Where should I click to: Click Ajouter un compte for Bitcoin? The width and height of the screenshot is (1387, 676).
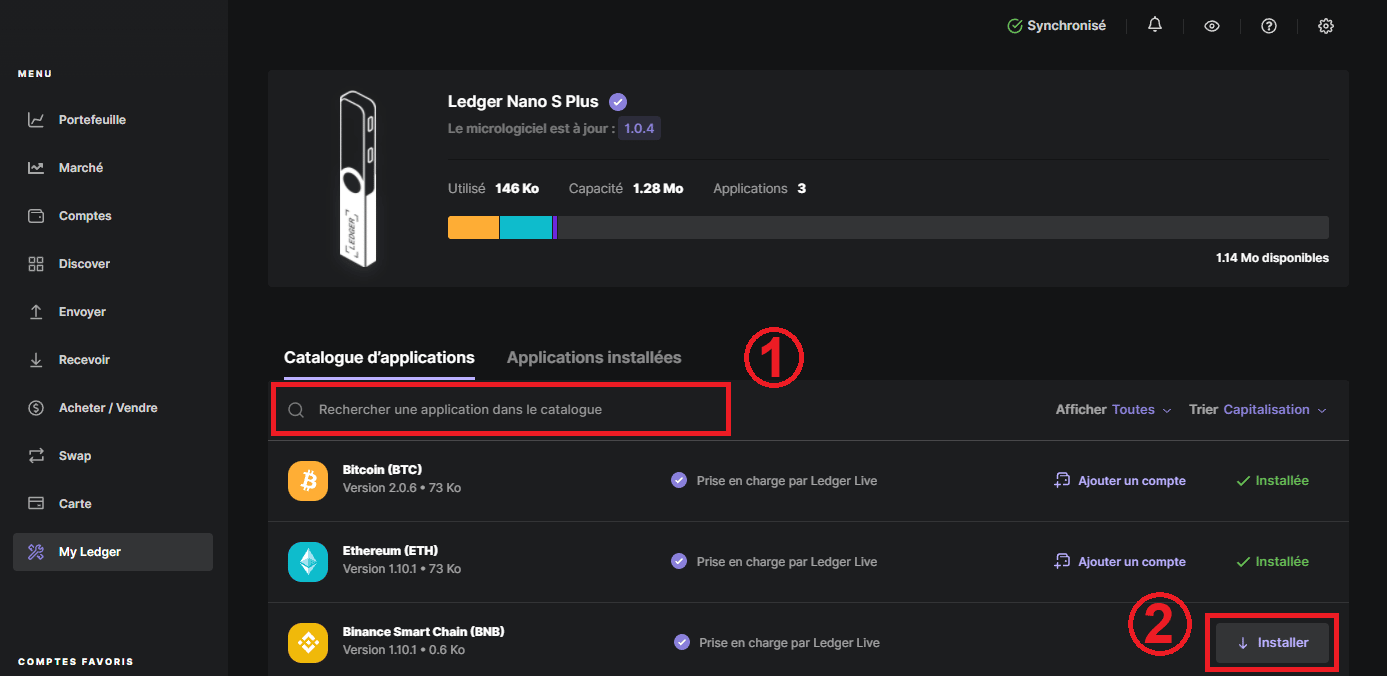pyautogui.click(x=1120, y=481)
